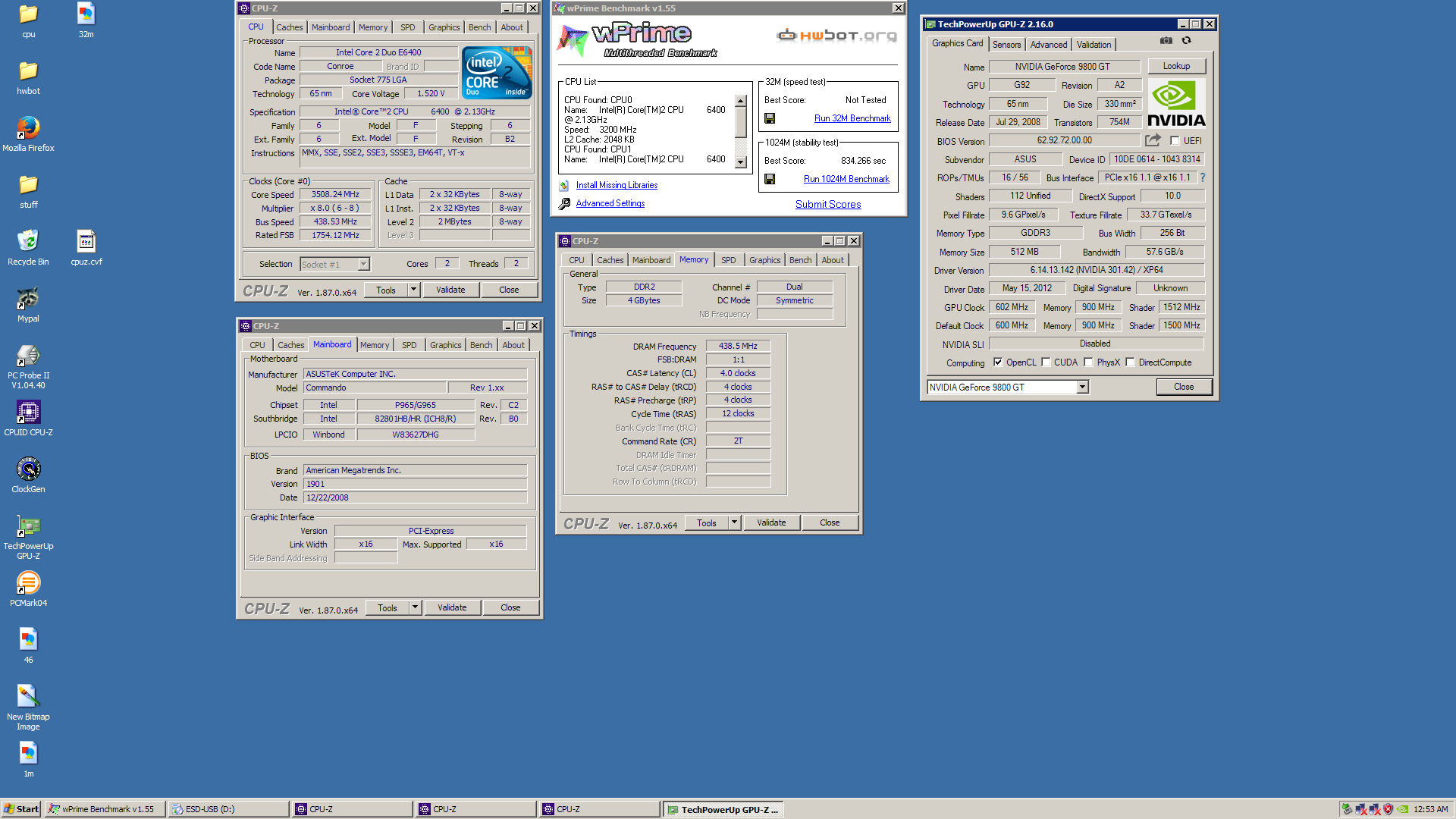The width and height of the screenshot is (1456, 819).
Task: Click save icon for 1024M score
Action: pos(770,179)
